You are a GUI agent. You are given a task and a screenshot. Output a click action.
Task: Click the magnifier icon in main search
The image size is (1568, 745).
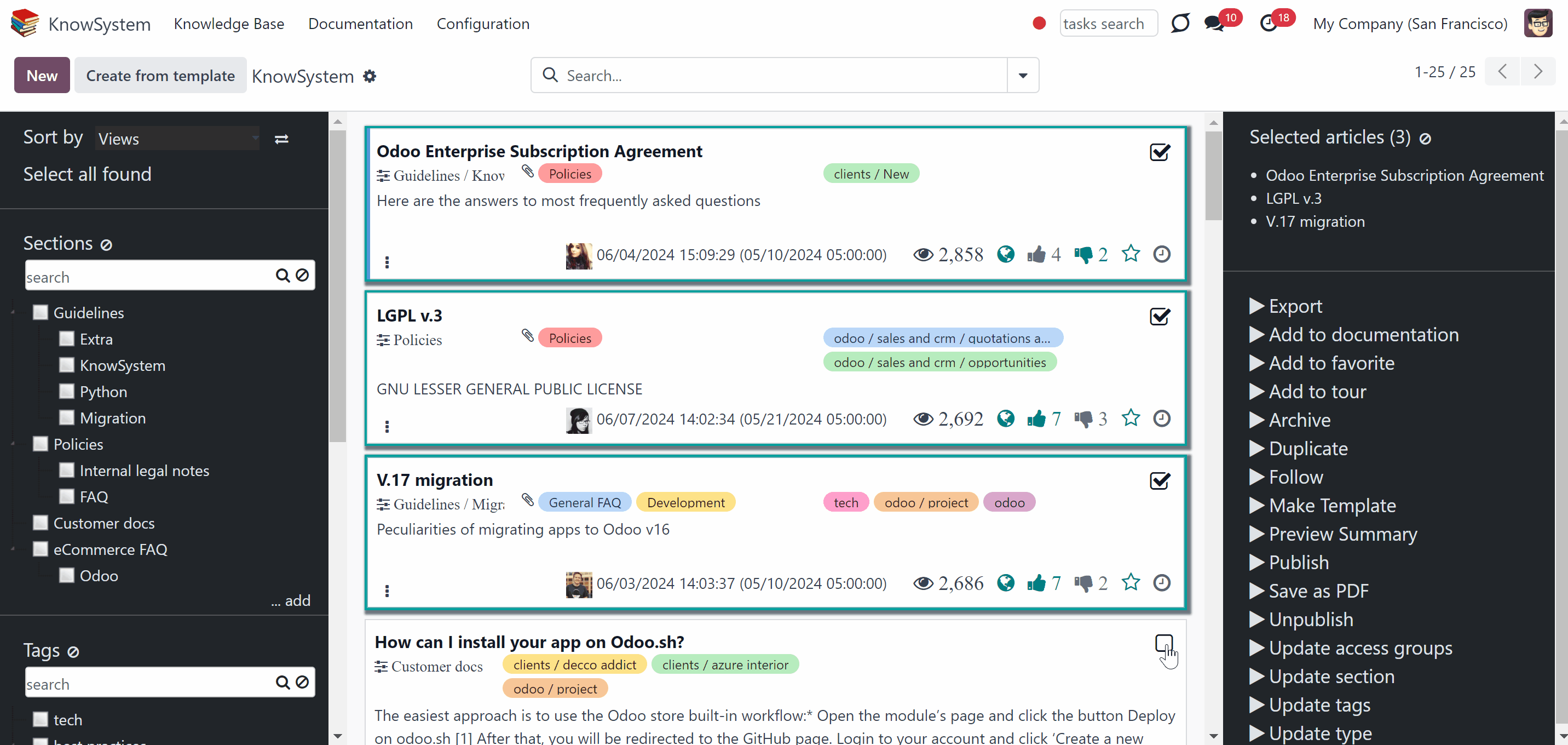click(x=550, y=75)
